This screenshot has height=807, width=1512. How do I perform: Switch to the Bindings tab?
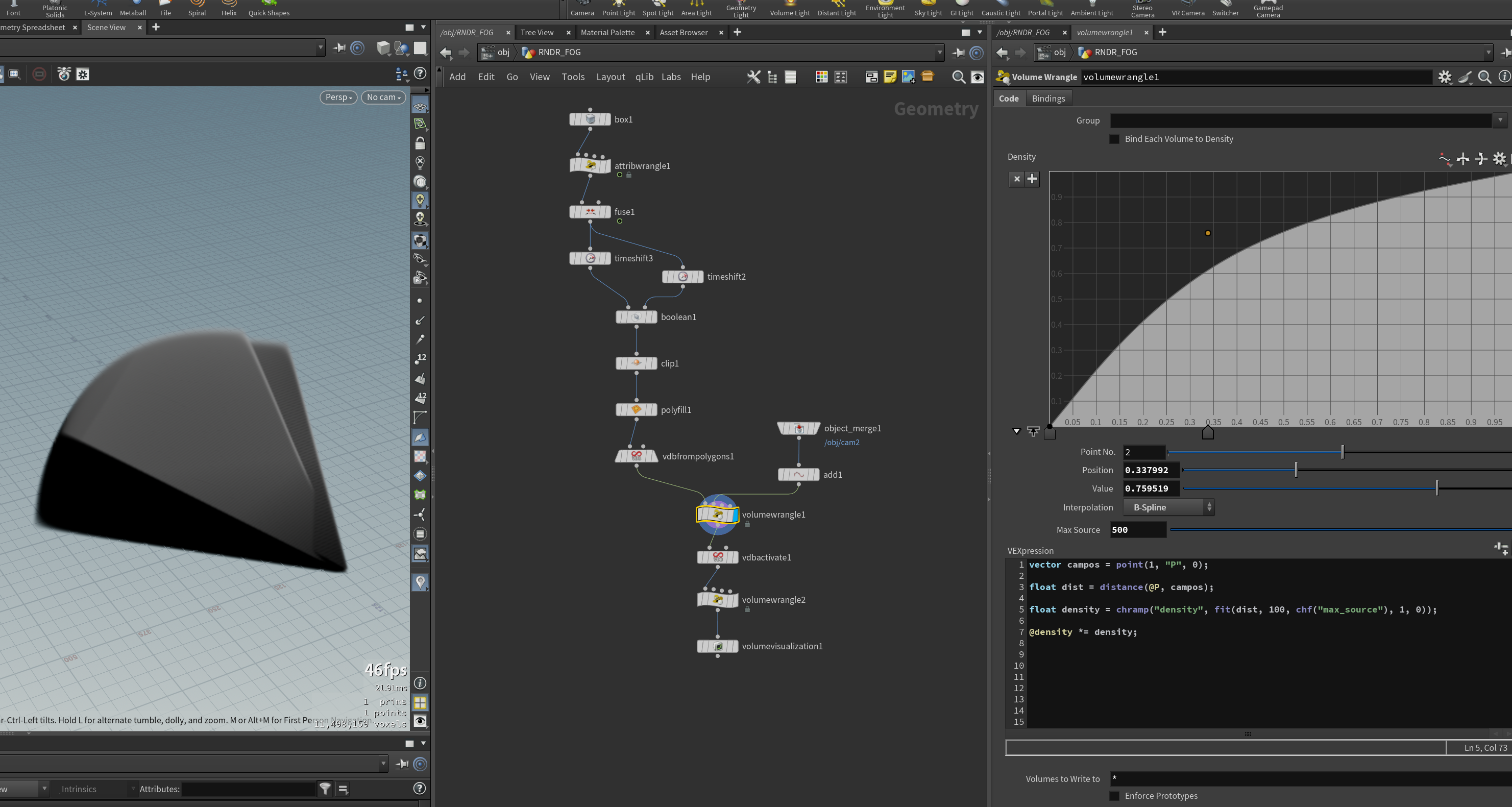(1047, 99)
